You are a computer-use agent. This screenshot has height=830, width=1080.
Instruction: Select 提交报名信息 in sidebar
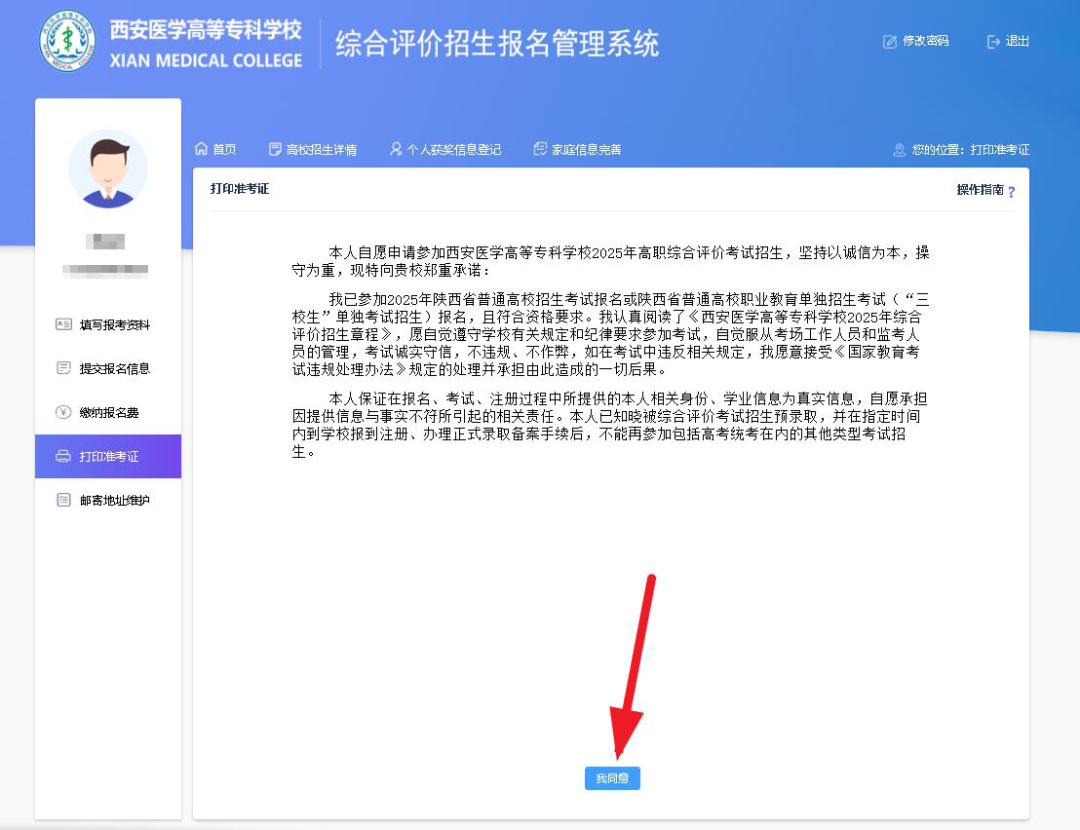[114, 369]
